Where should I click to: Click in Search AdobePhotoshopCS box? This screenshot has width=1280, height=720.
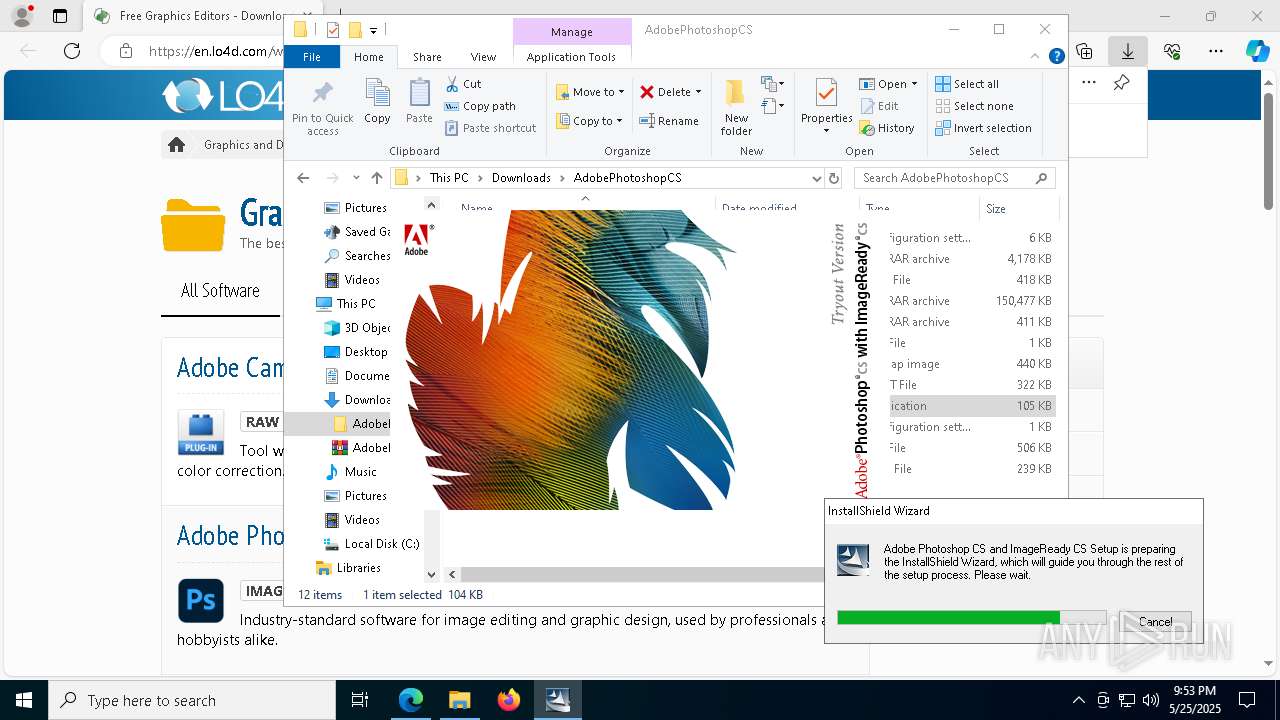point(955,178)
